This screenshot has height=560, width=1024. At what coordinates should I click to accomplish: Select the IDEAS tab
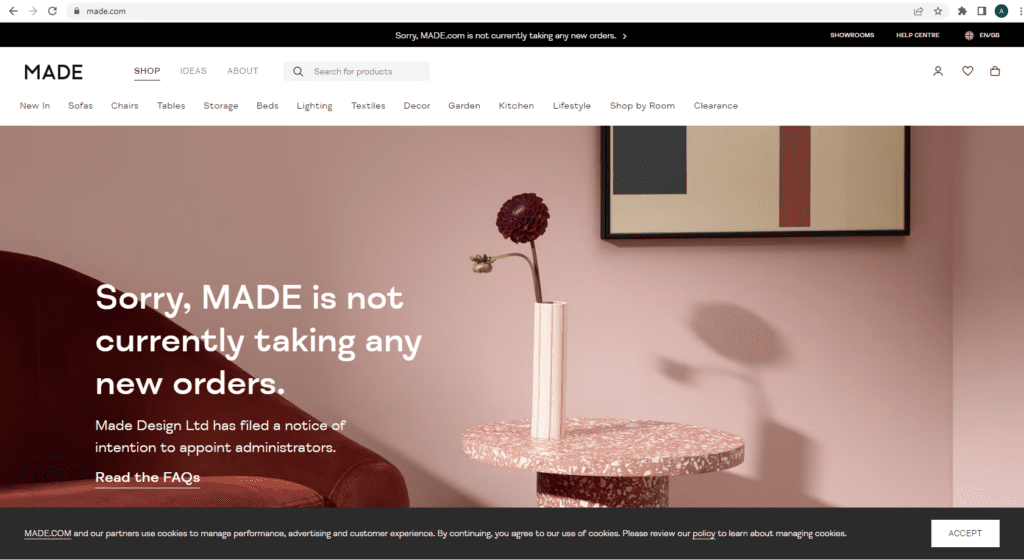[193, 71]
